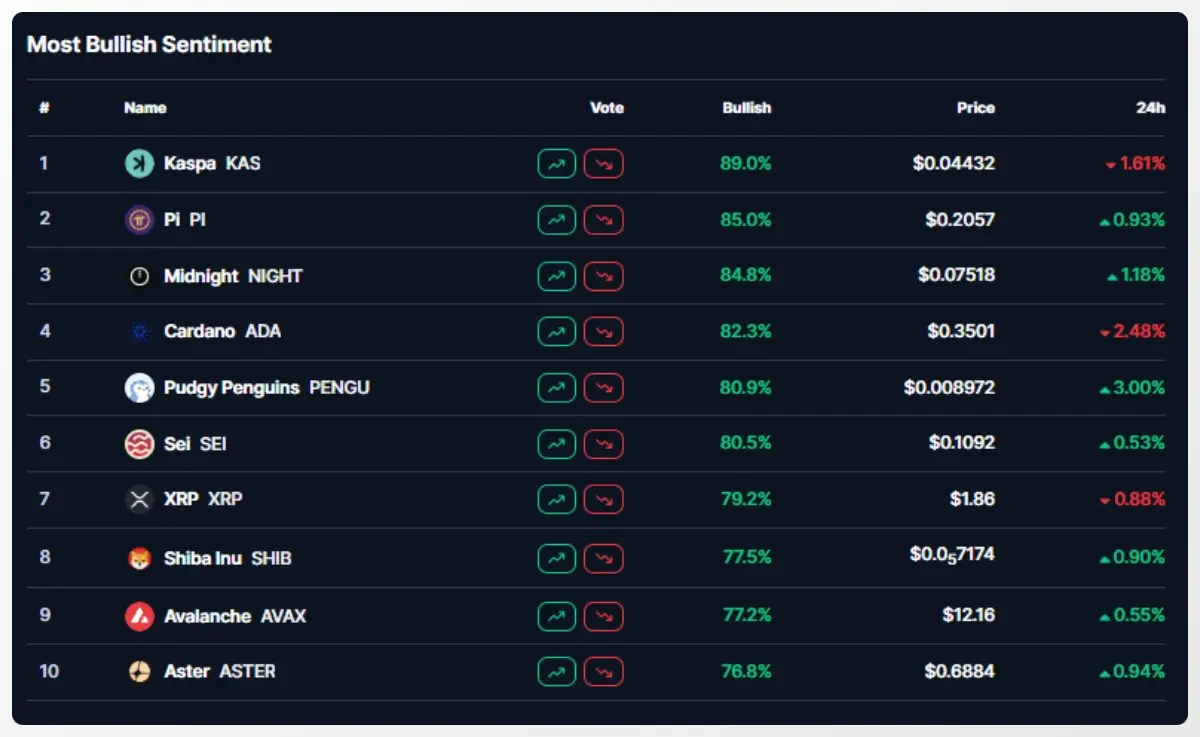Sort by the Price column header
The height and width of the screenshot is (737, 1200).
tap(976, 108)
